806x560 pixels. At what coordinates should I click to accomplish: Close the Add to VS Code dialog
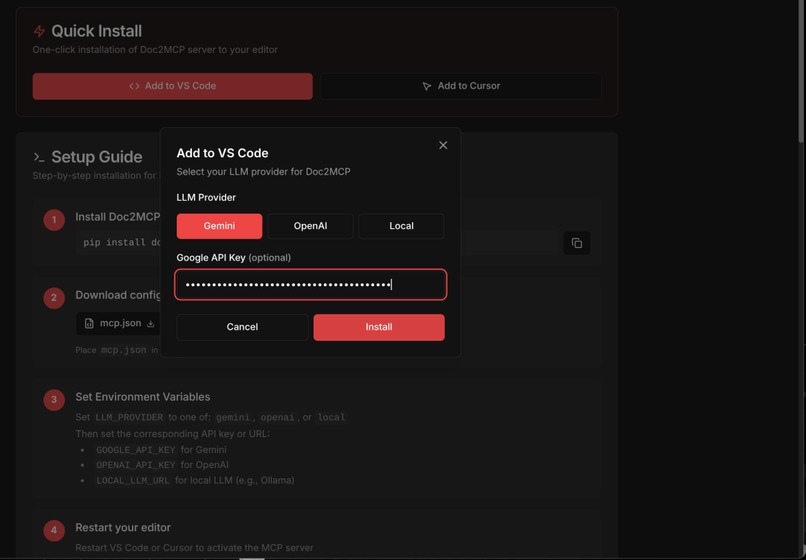pyautogui.click(x=443, y=146)
